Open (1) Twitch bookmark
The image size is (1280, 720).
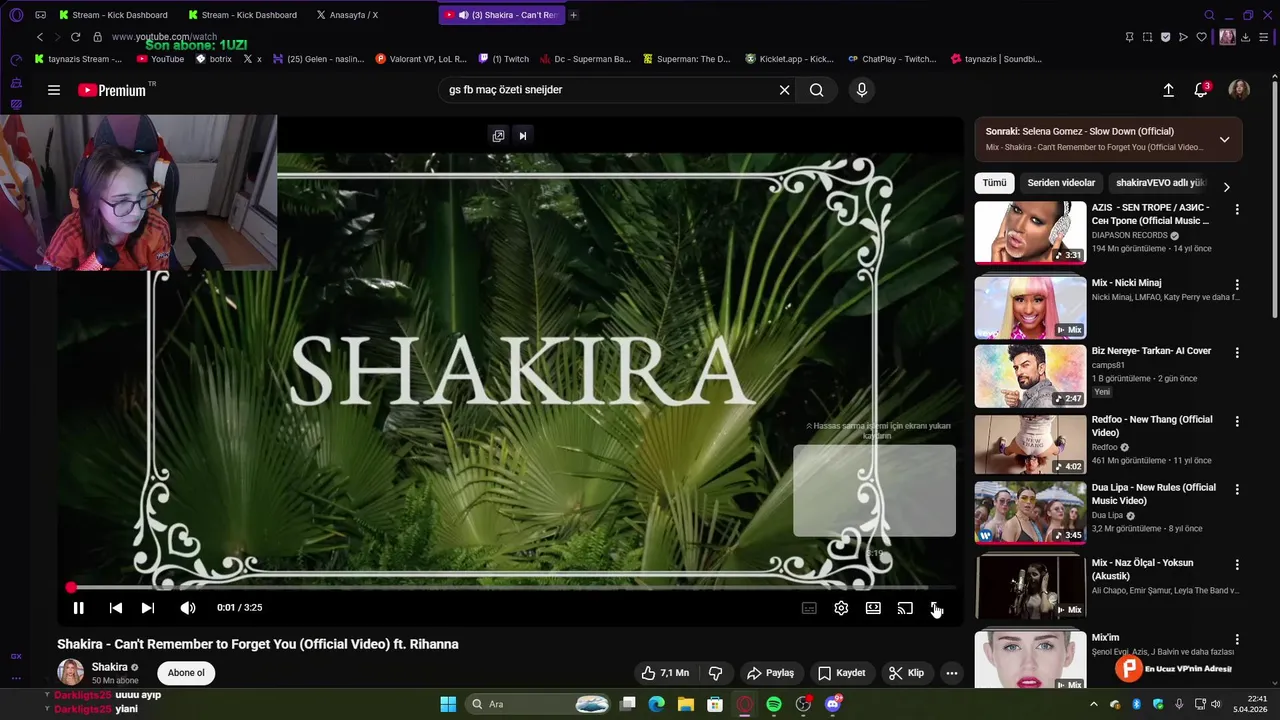coord(504,59)
